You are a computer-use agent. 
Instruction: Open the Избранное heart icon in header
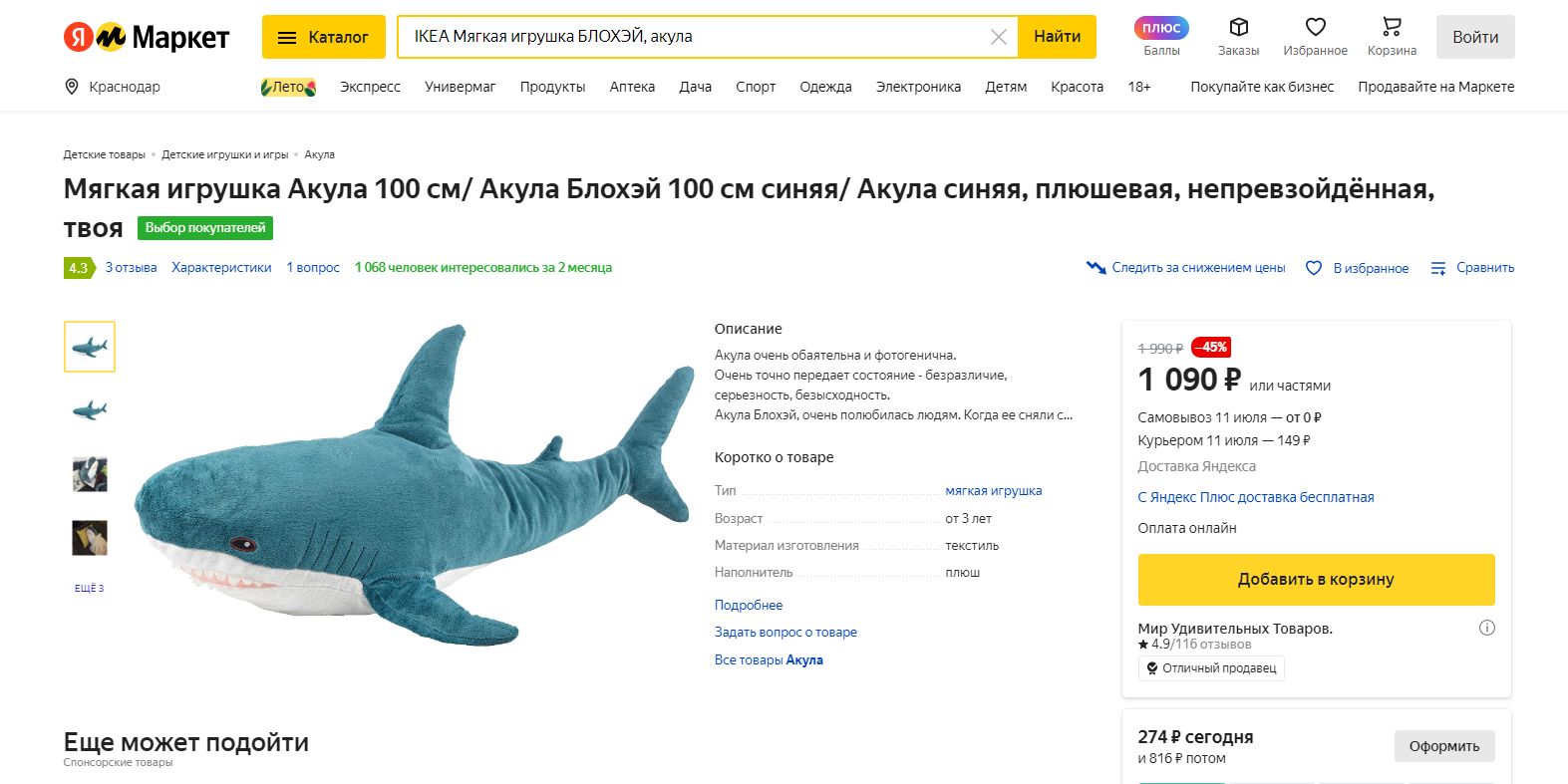1315,27
